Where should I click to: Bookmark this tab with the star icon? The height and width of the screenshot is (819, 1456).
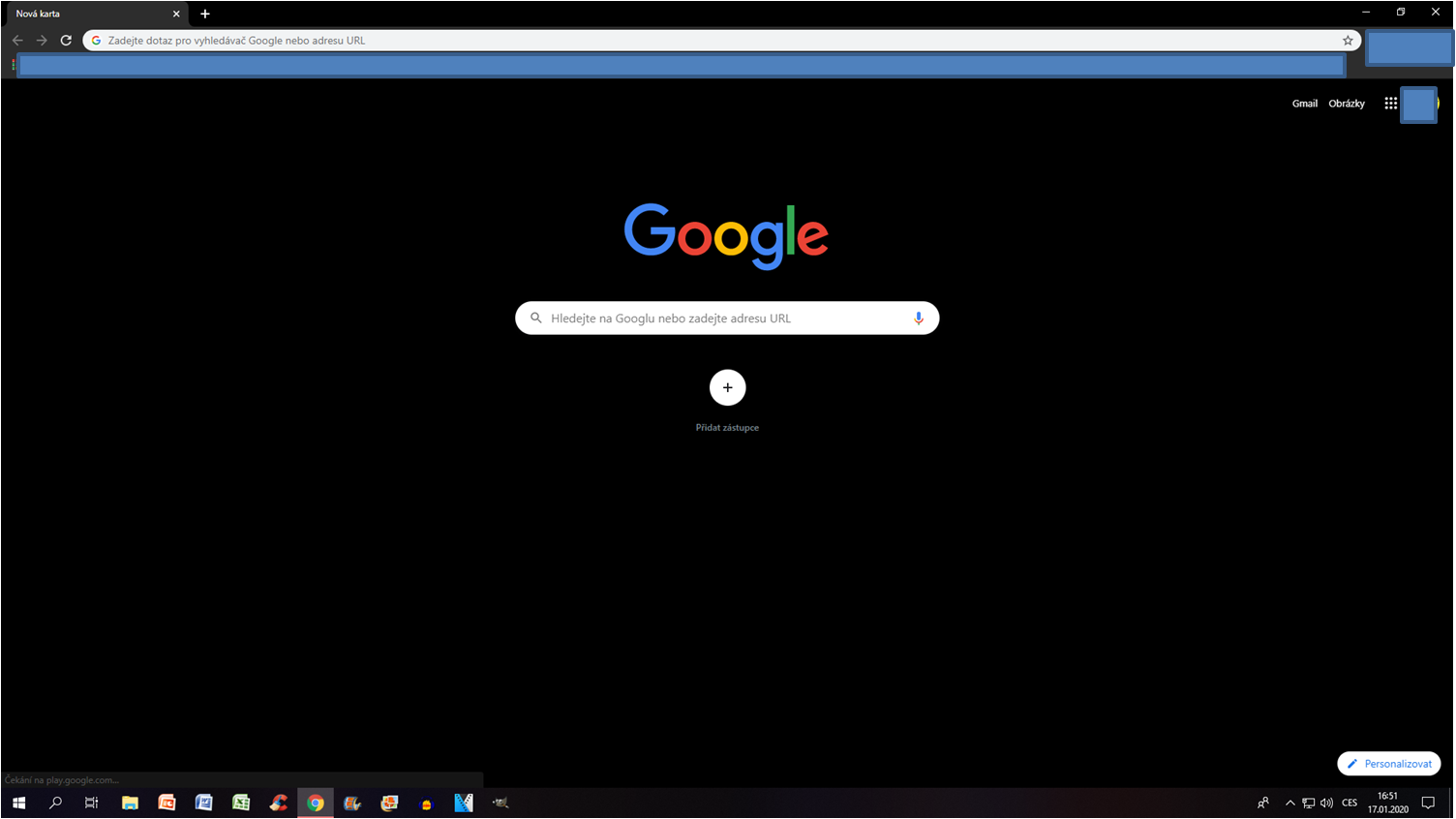1348,41
